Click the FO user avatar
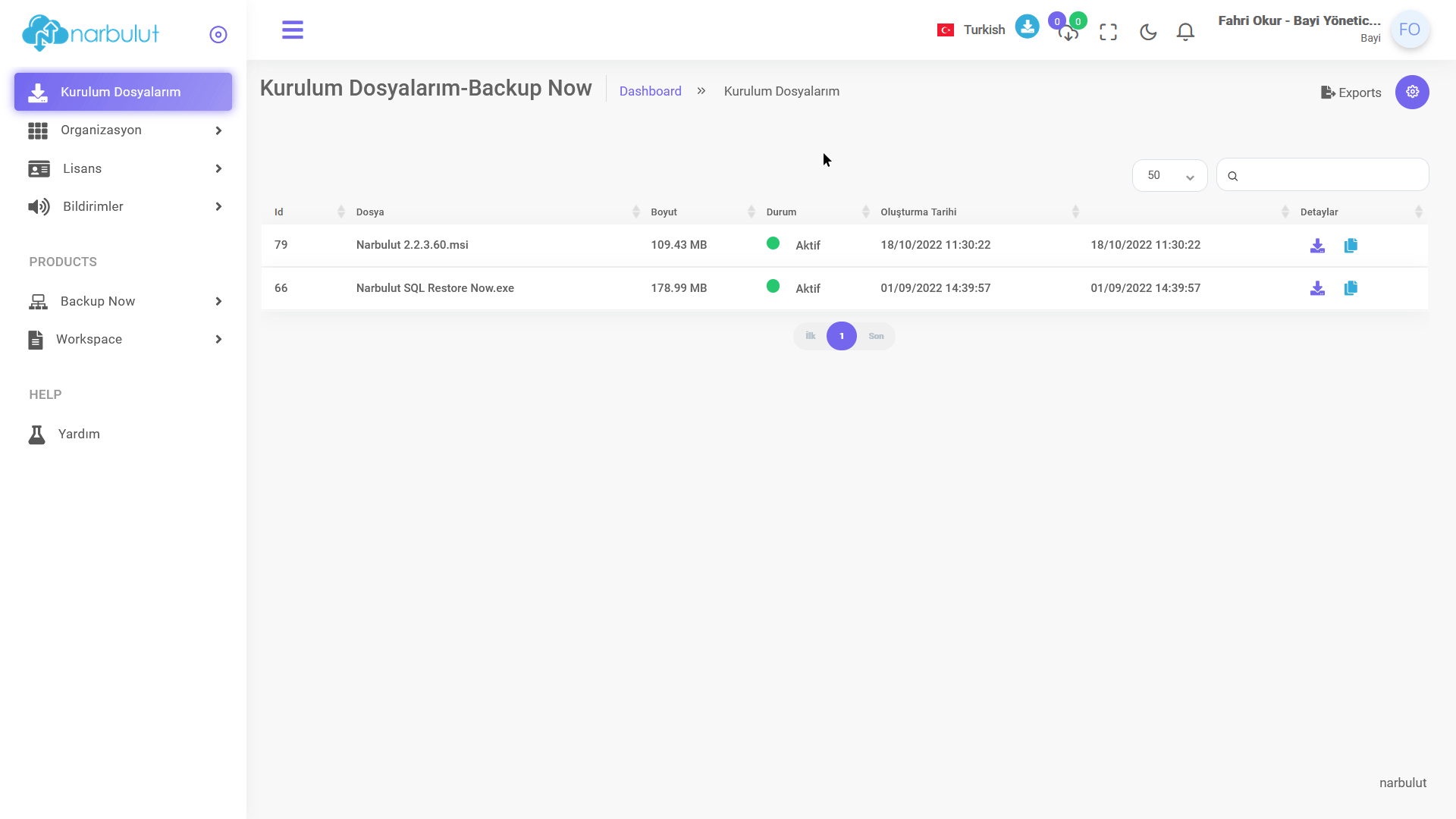 point(1410,30)
